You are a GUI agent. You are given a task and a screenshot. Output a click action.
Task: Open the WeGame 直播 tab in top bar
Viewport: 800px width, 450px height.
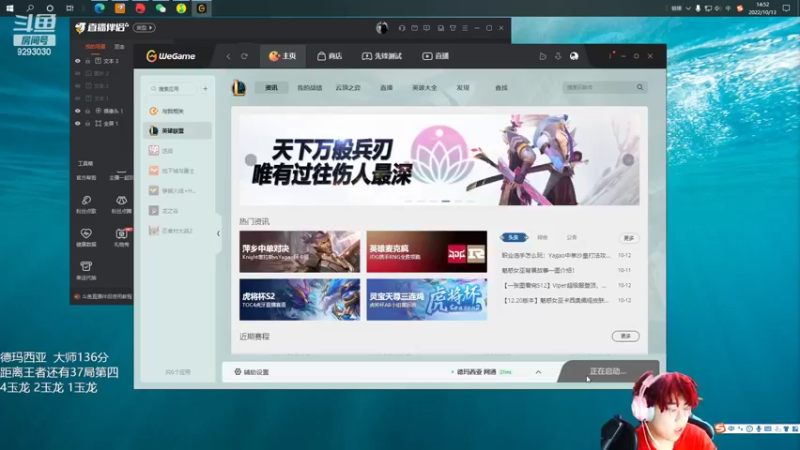point(436,56)
